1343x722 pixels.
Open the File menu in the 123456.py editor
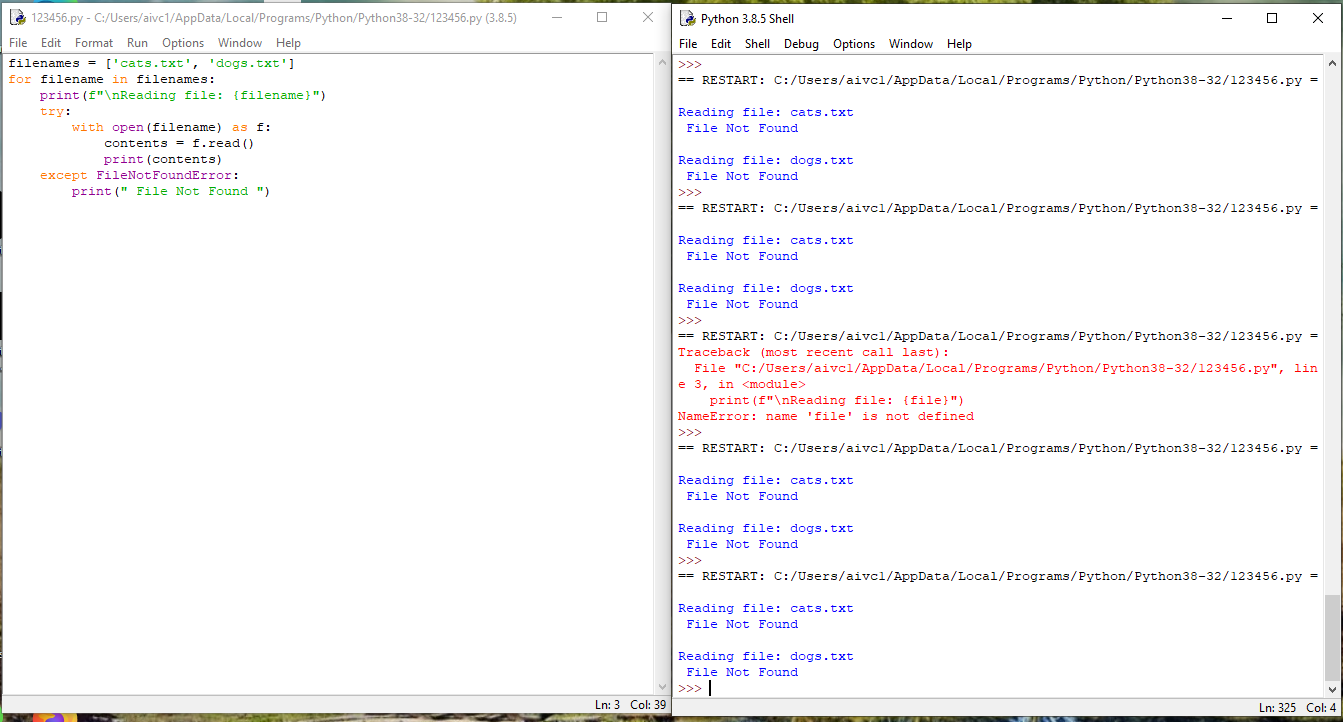coord(18,43)
